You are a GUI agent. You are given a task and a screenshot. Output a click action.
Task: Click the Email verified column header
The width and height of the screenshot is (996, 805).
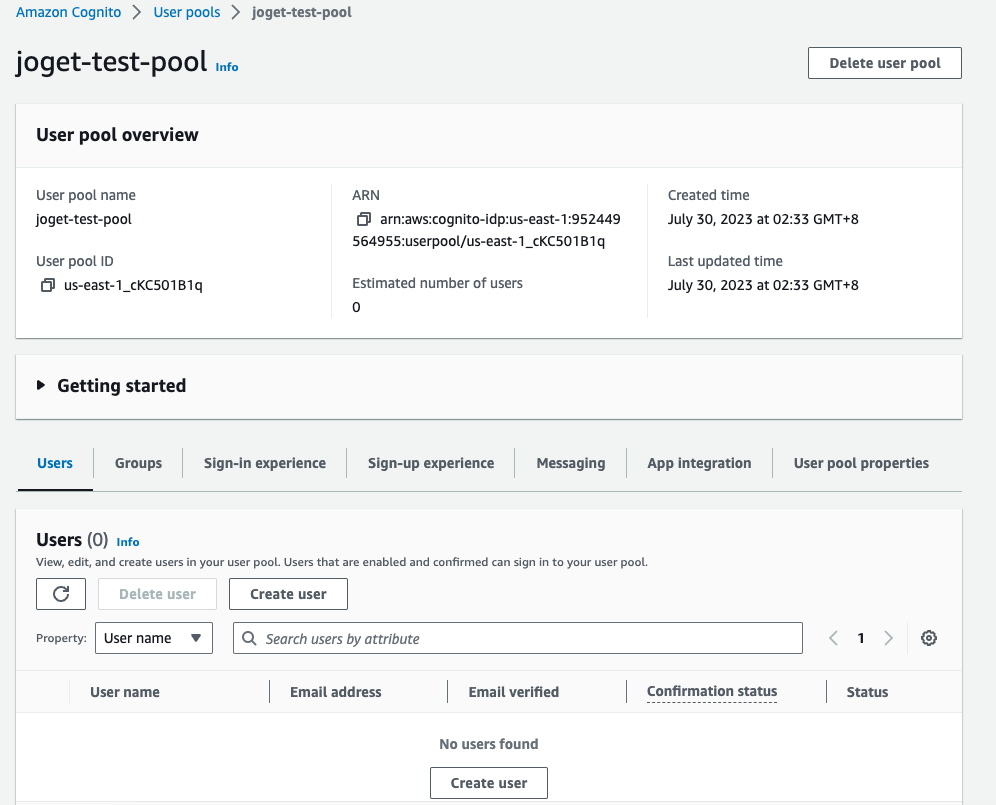[513, 692]
